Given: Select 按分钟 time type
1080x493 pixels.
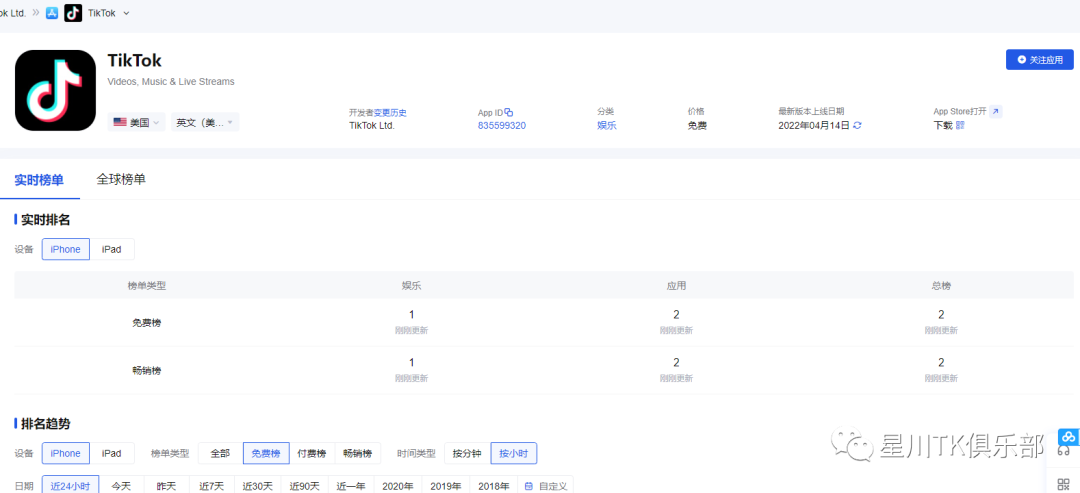Looking at the screenshot, I should click(x=467, y=453).
